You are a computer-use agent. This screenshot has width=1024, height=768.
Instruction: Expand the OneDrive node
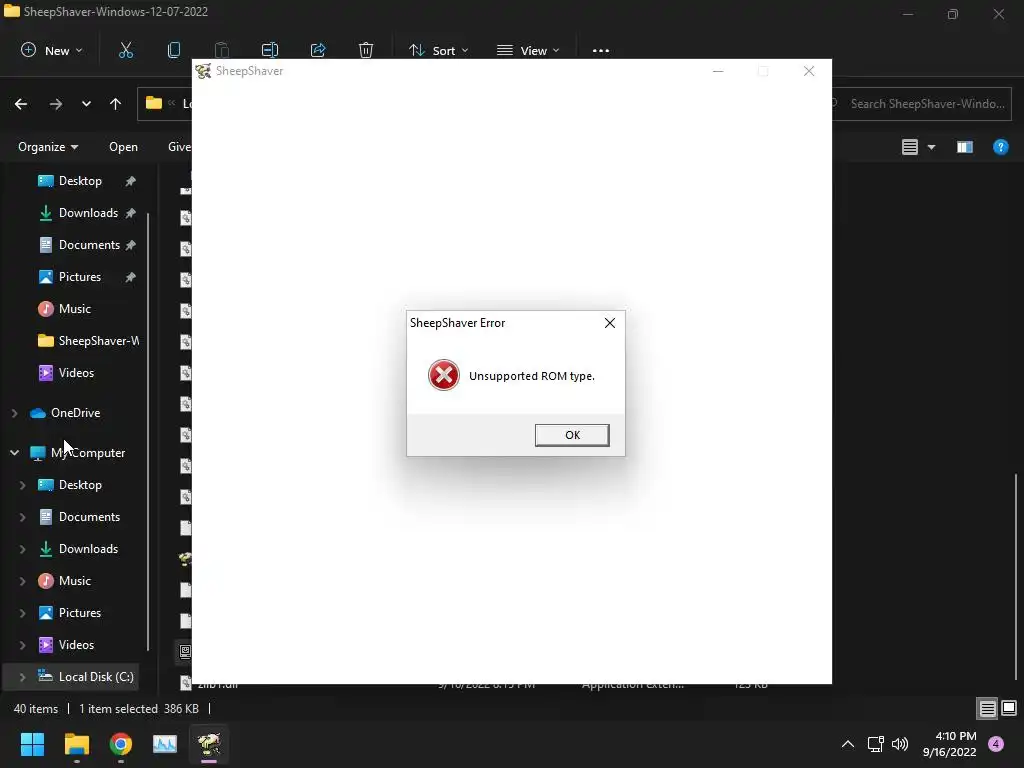click(14, 413)
